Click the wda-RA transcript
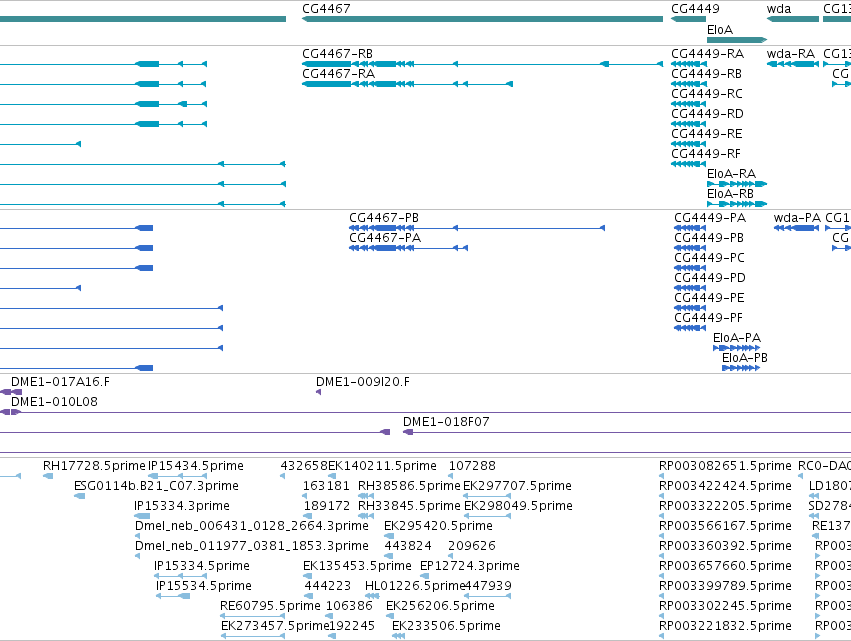Screen dimensions: 851x641 [793, 64]
